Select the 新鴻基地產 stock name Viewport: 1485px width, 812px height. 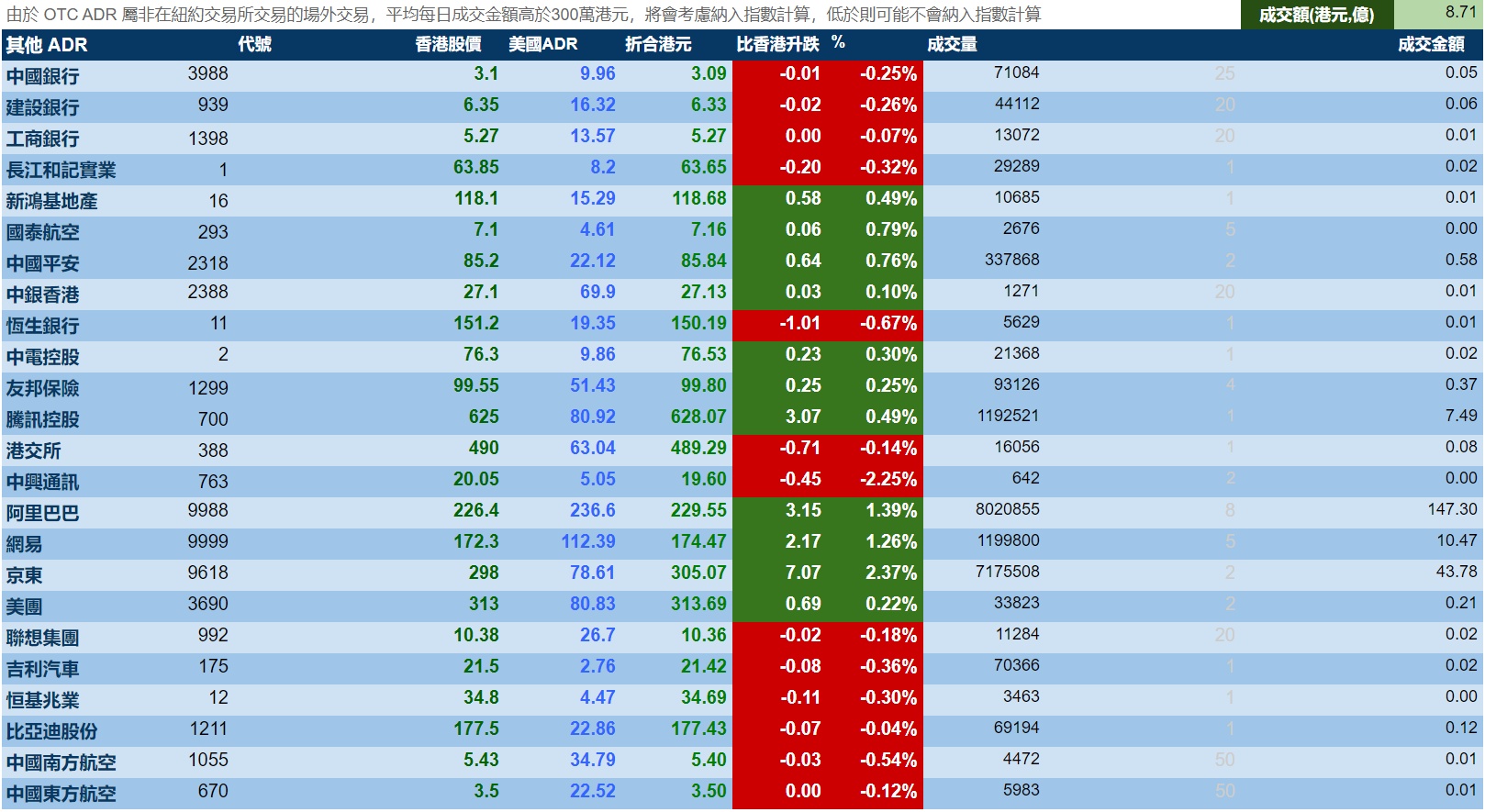pyautogui.click(x=51, y=201)
